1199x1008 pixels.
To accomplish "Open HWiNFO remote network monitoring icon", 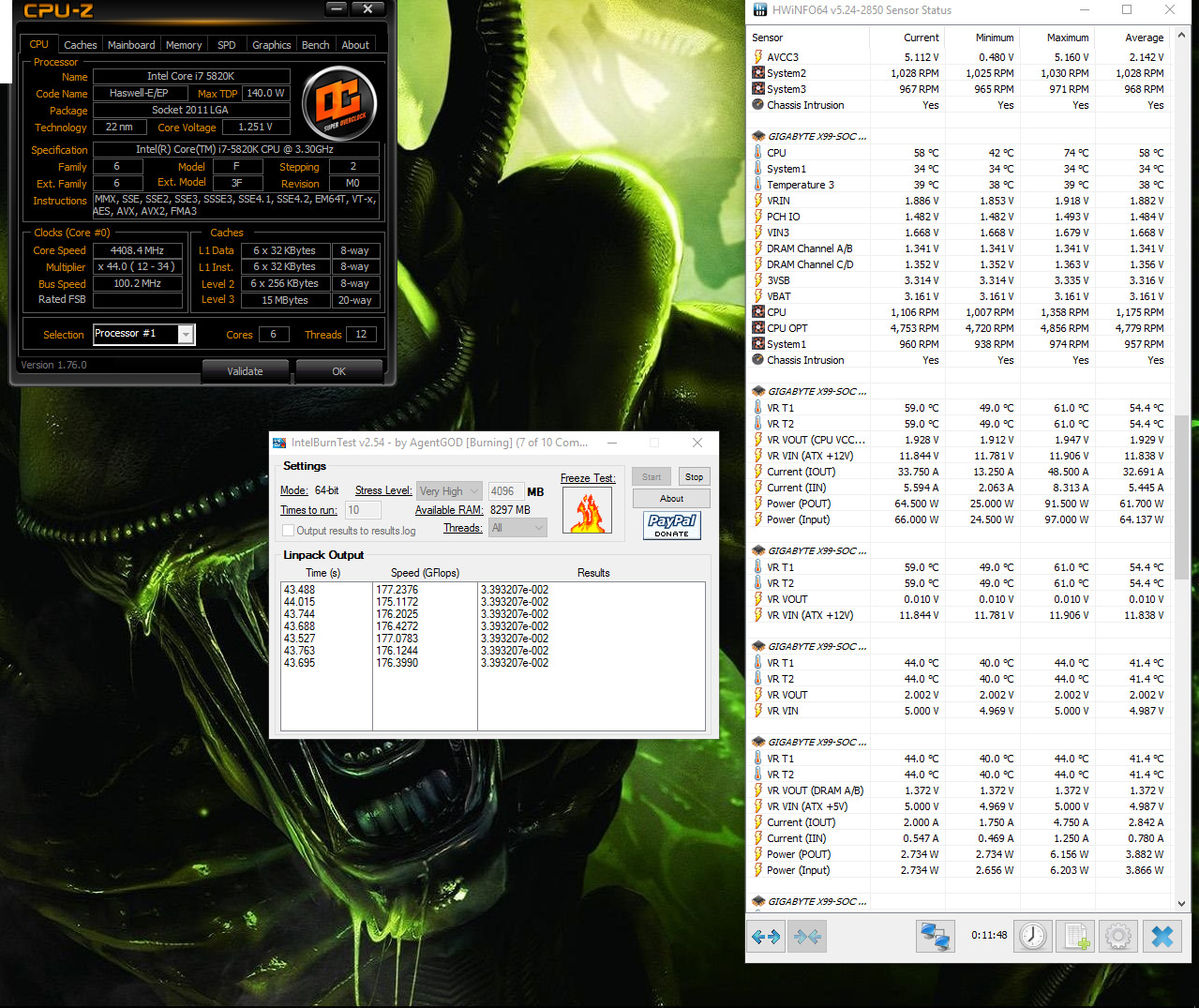I will click(935, 936).
